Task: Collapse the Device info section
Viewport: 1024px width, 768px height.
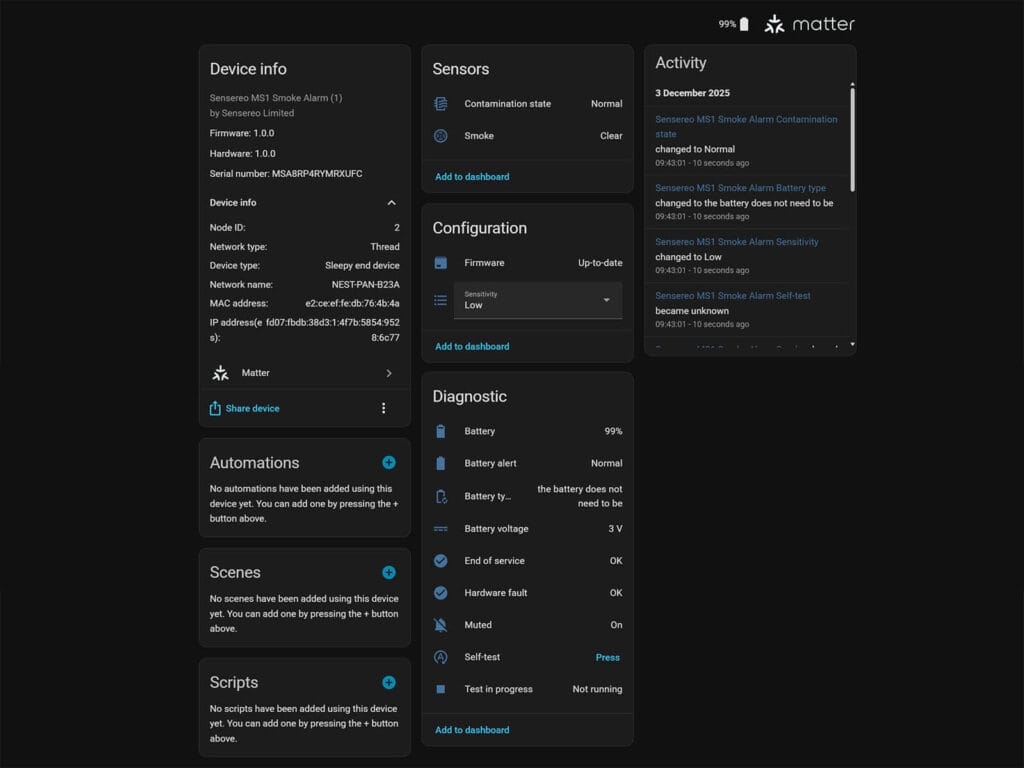Action: point(393,202)
